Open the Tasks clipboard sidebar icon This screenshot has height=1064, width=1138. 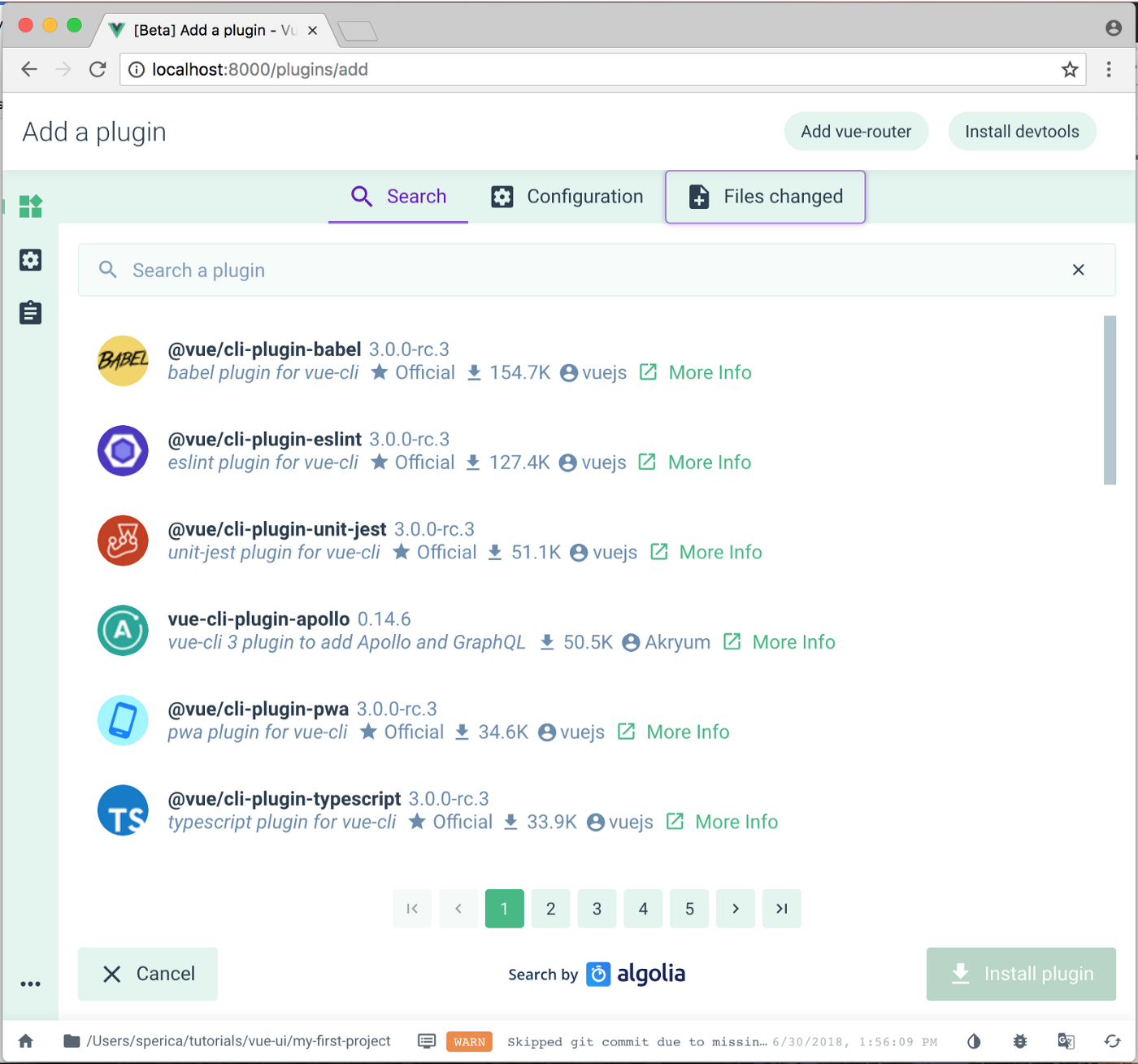(30, 313)
